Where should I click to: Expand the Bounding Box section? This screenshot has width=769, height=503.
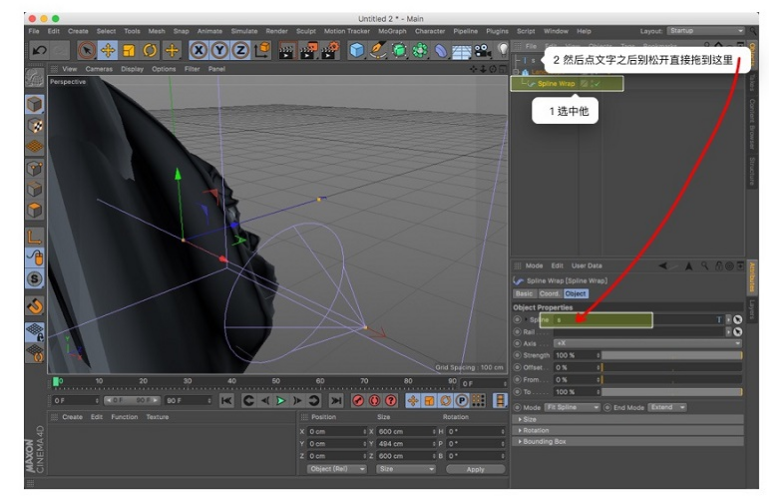coord(544,441)
